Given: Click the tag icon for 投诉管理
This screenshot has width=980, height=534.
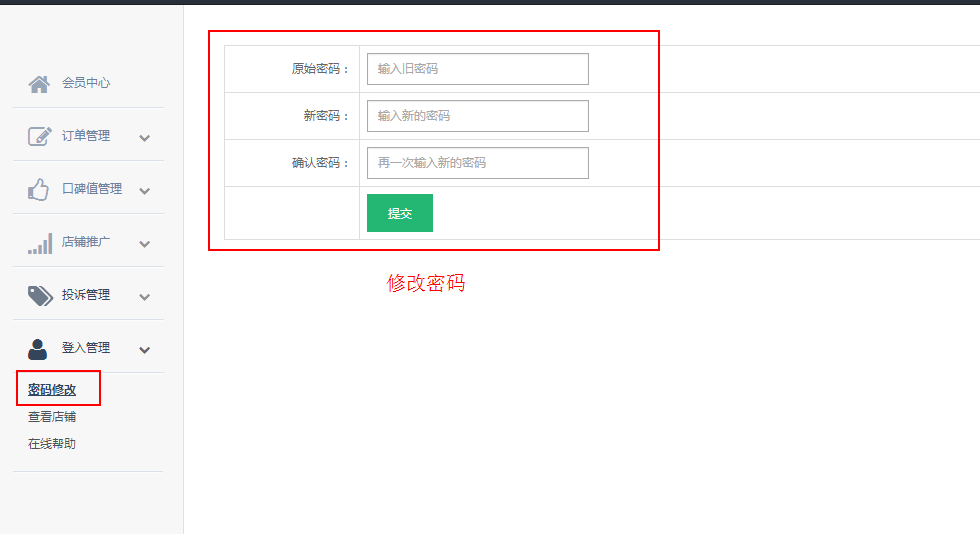Looking at the screenshot, I should [x=40, y=296].
